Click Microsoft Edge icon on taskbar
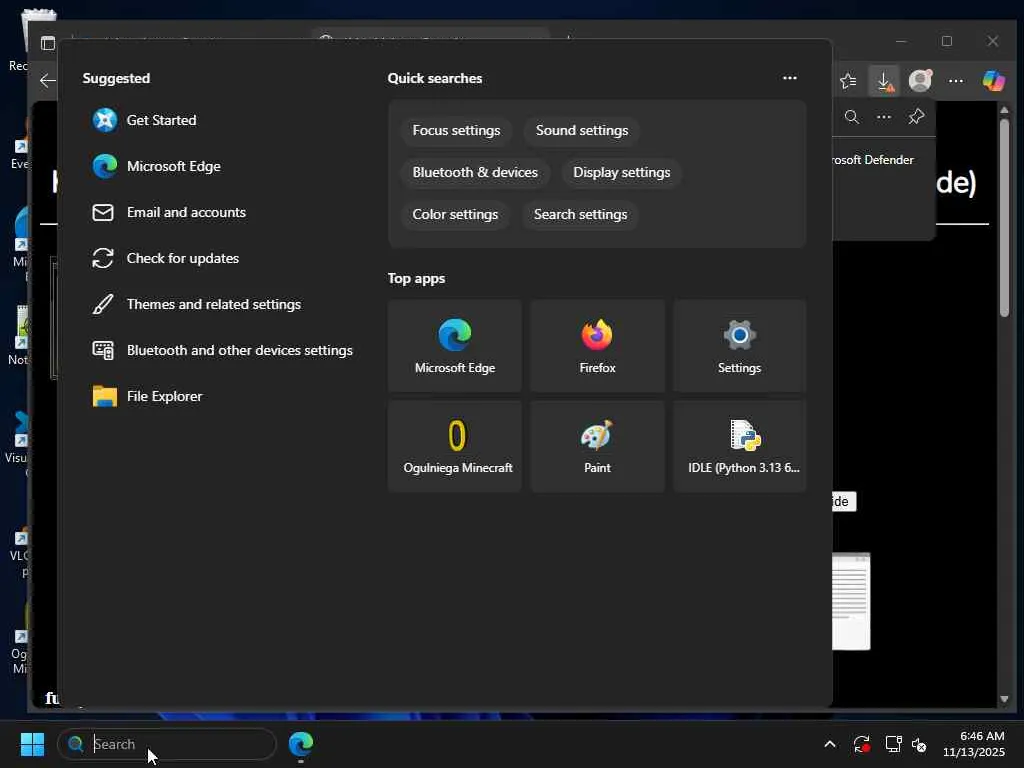1024x768 pixels. [x=301, y=744]
